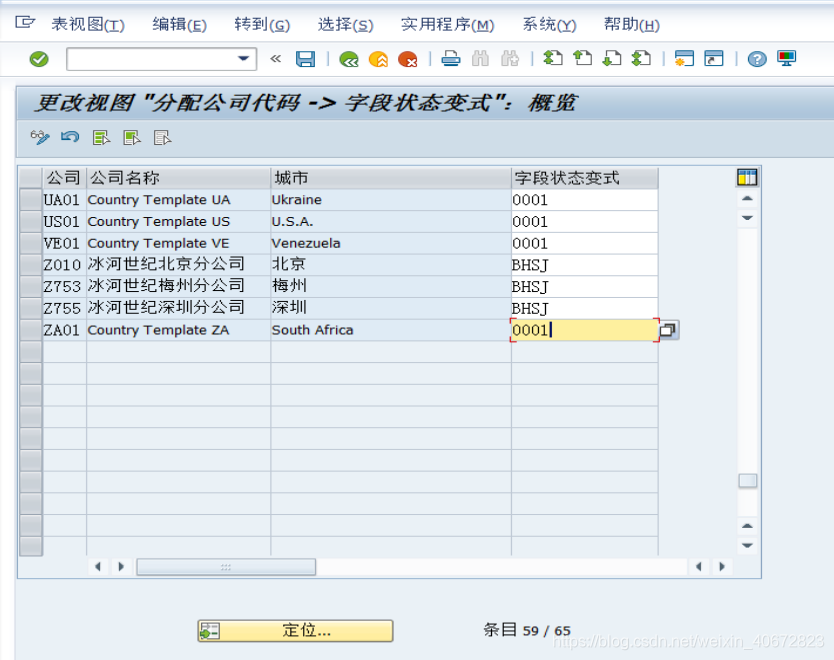
Task: Open the 表视图(T) menu
Action: pos(88,24)
